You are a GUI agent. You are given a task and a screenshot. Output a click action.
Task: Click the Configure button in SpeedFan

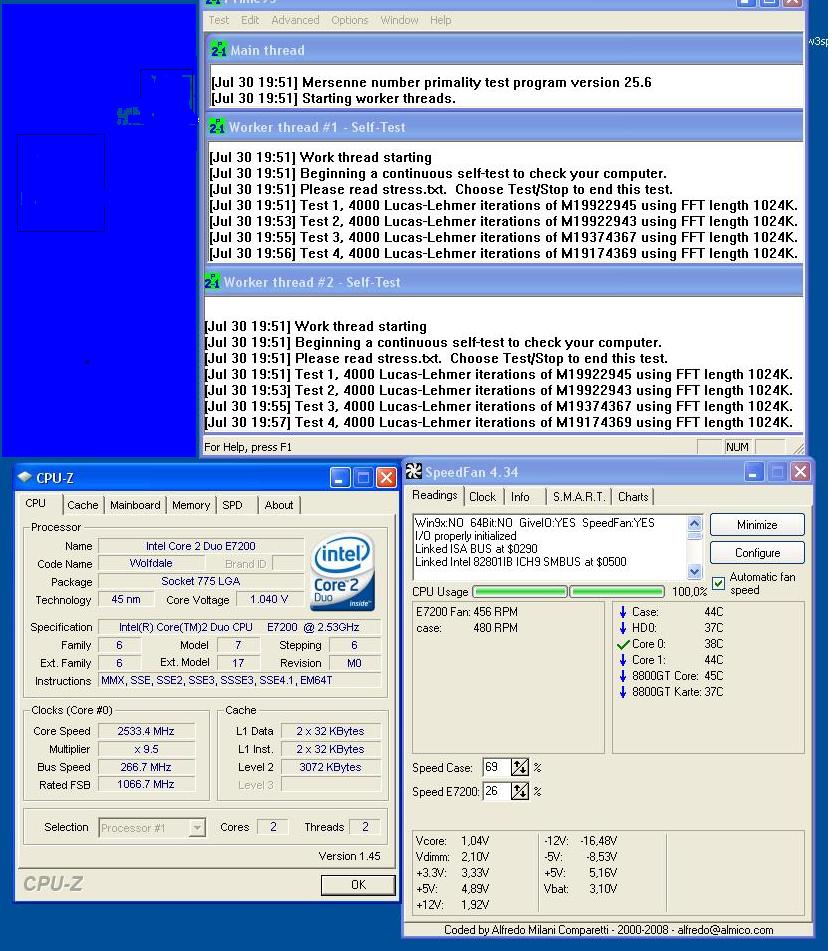pos(757,553)
